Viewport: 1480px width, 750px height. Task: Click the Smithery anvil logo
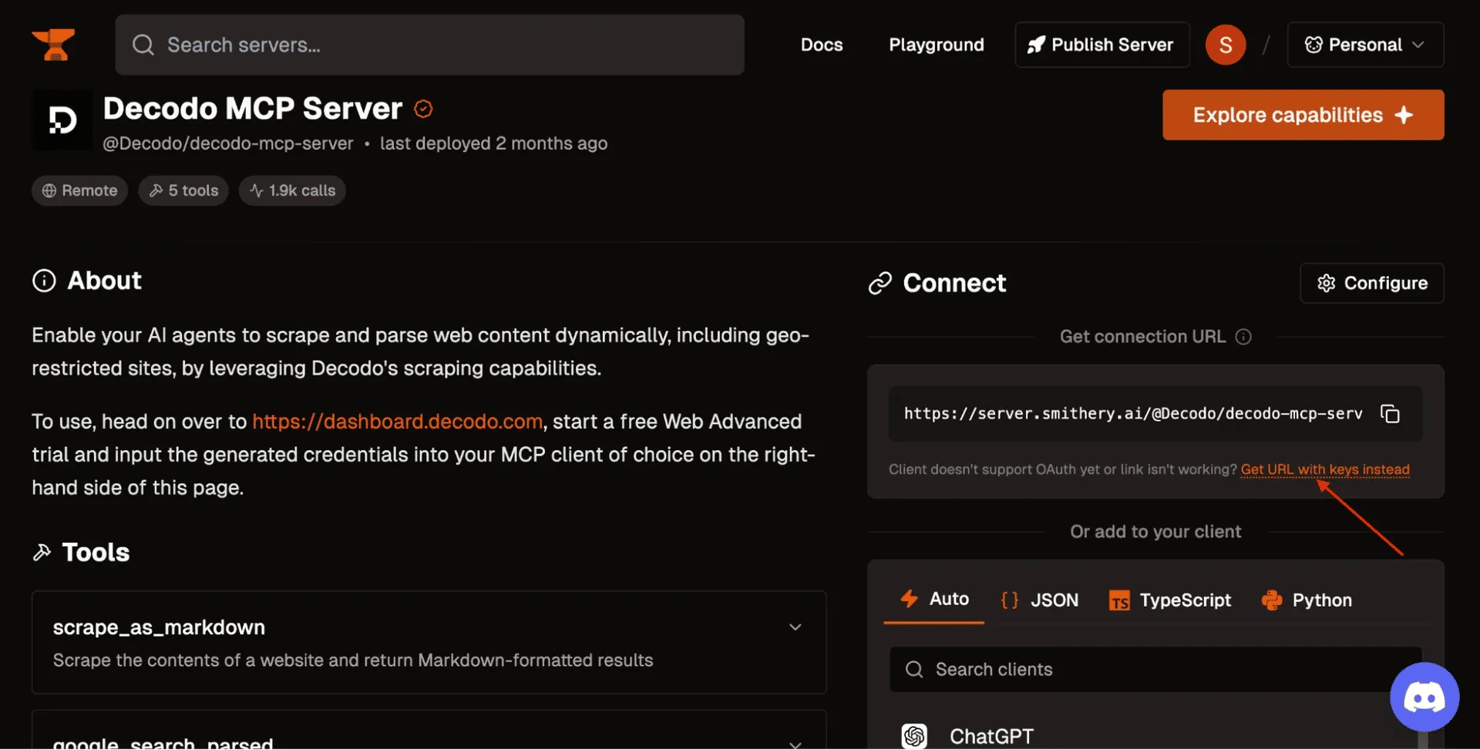click(53, 45)
